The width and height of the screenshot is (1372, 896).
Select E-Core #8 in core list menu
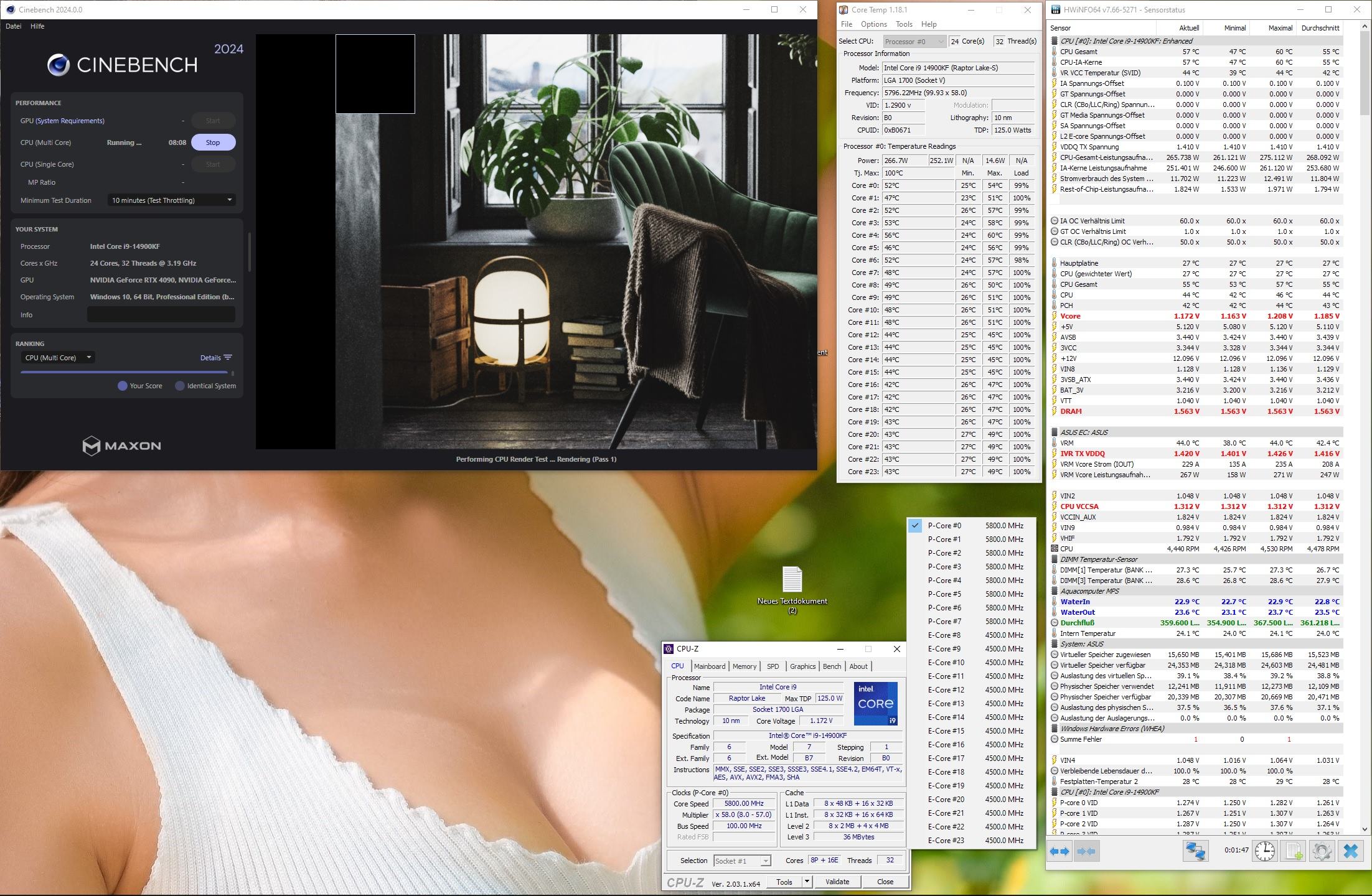970,635
